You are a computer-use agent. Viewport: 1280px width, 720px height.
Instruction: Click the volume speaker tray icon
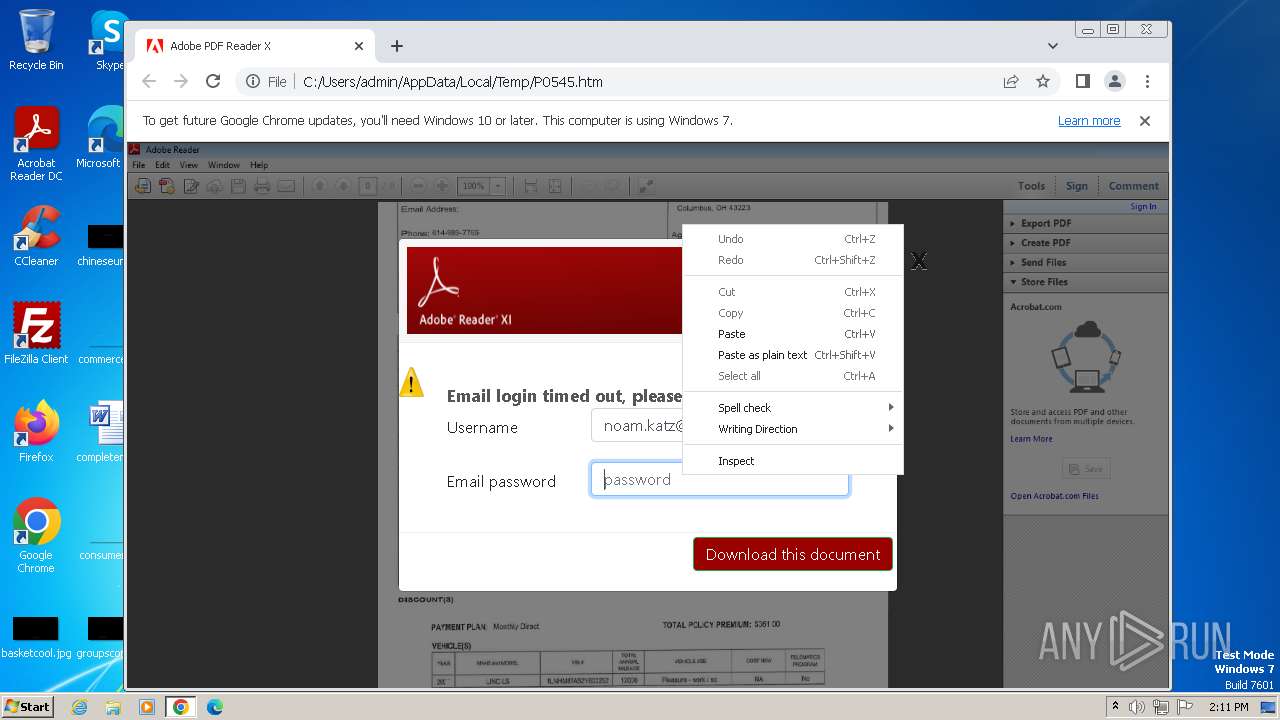point(1137,707)
